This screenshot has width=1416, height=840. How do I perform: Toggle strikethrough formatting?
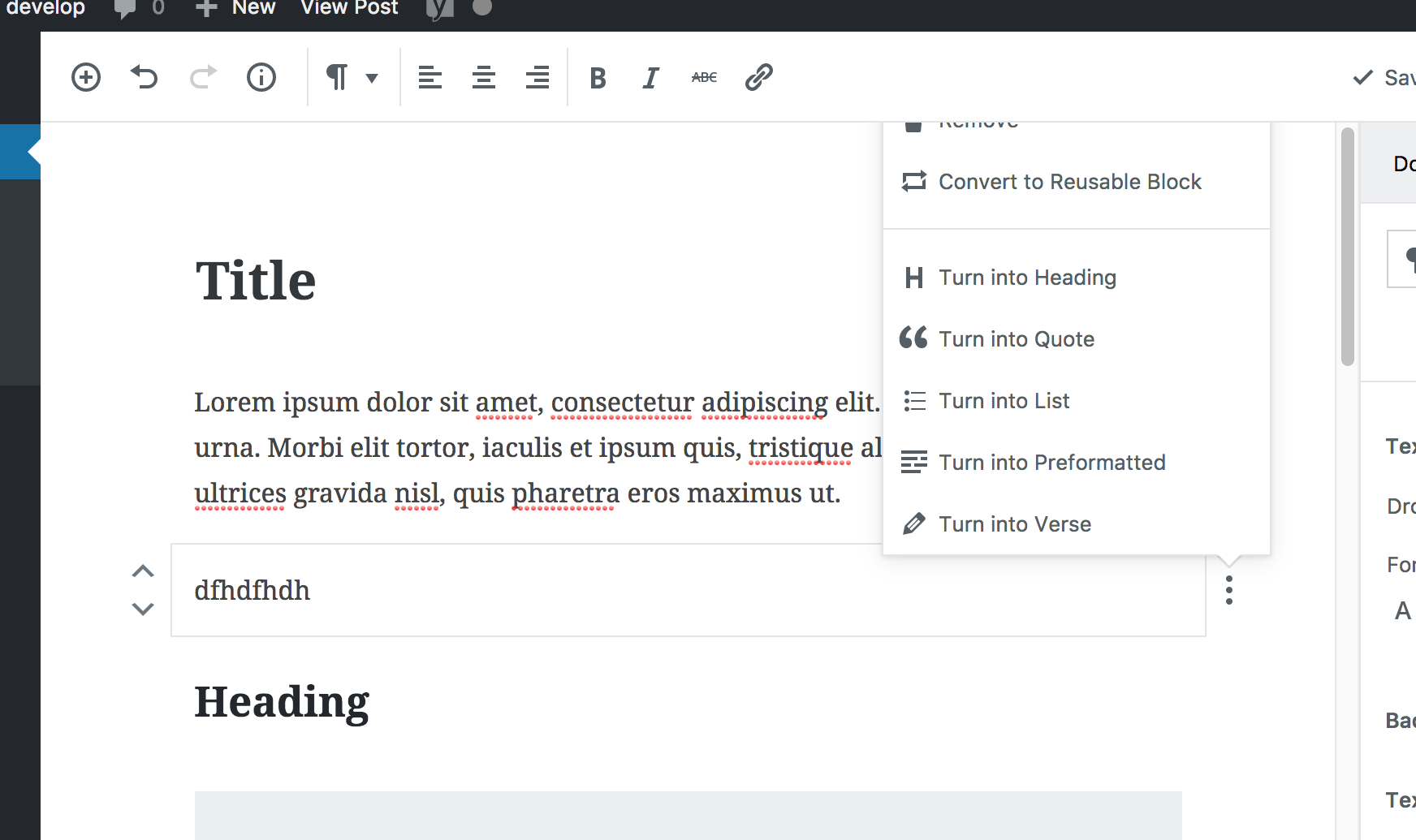703,77
